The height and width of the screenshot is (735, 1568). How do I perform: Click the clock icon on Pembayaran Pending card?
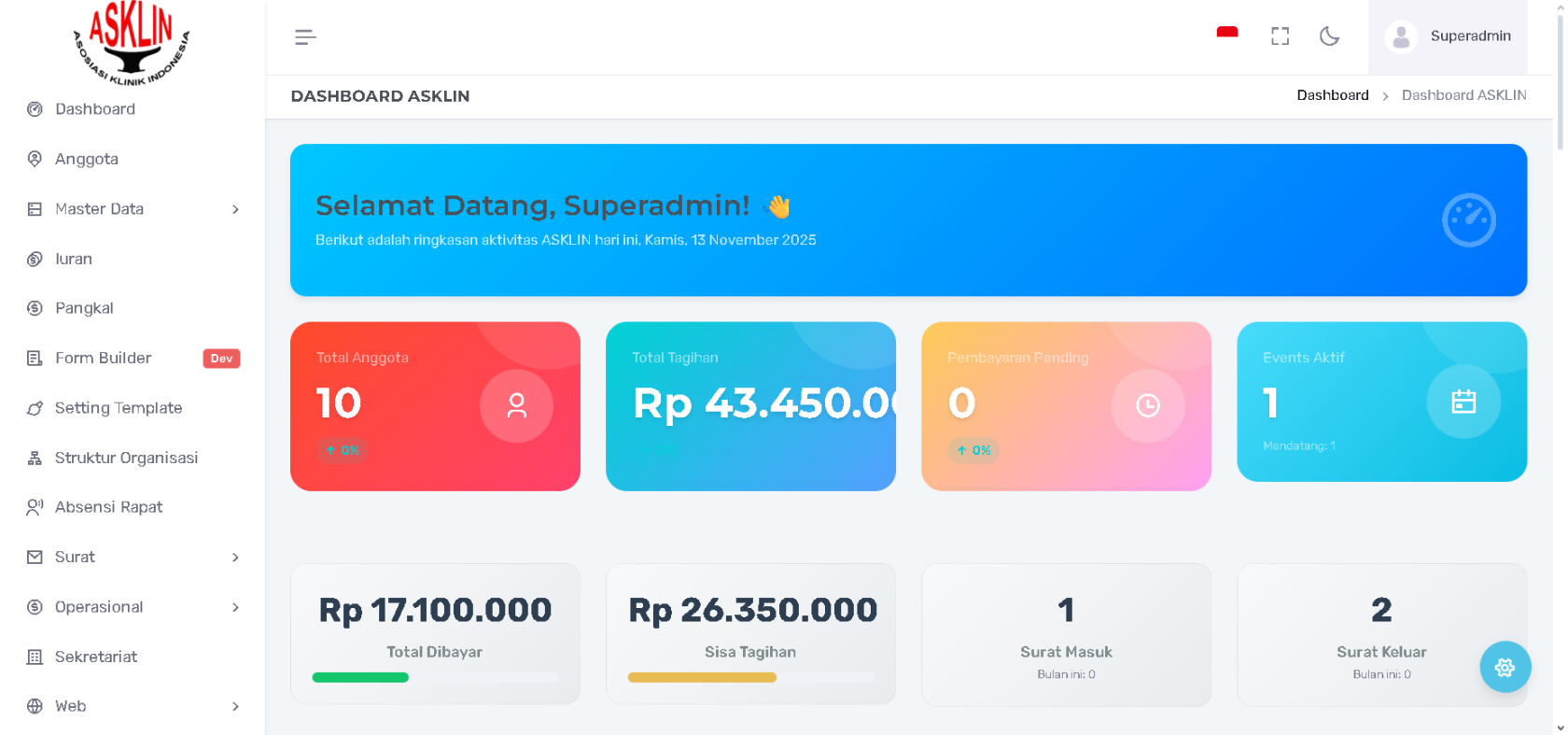coord(1147,405)
